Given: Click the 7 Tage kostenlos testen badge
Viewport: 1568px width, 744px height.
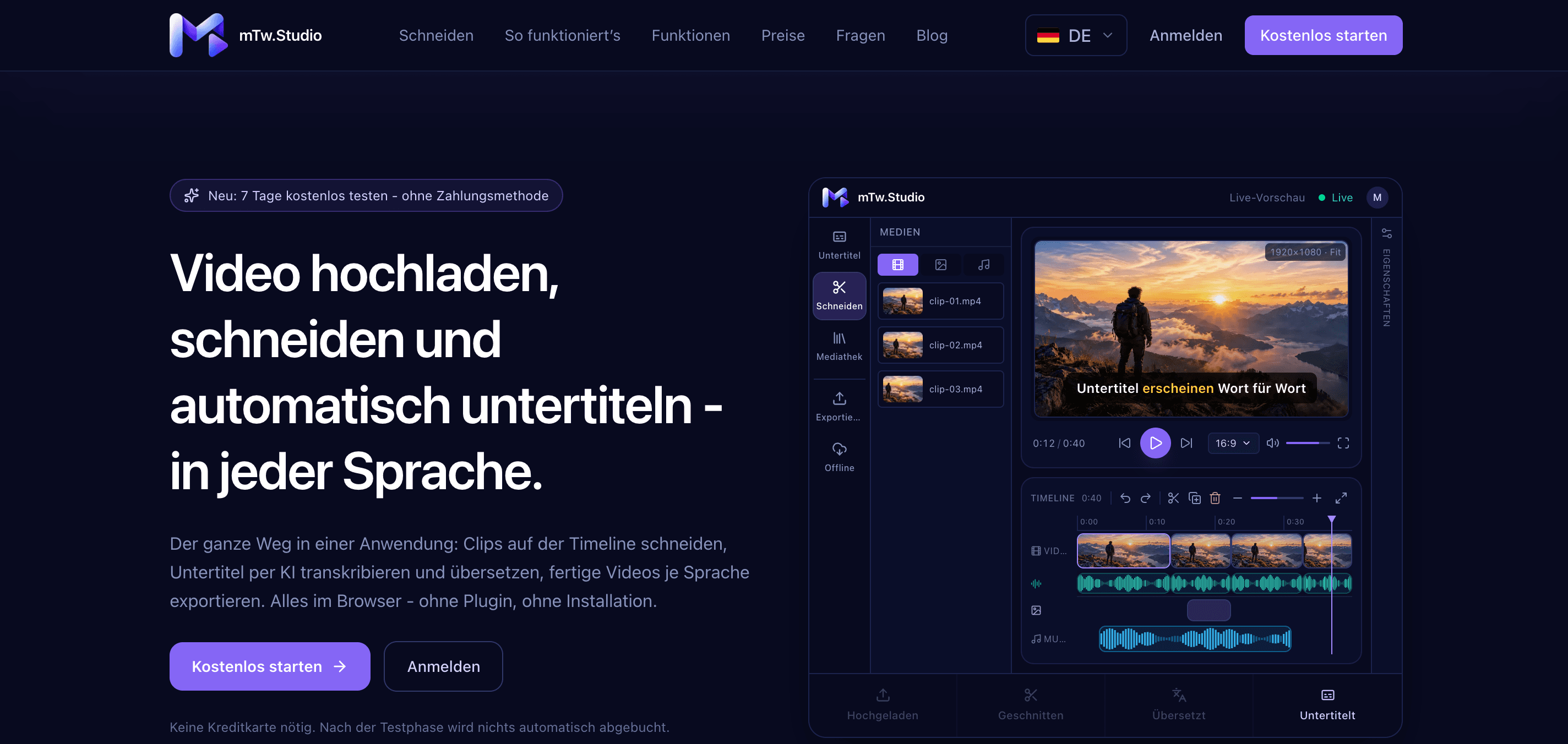Looking at the screenshot, I should coord(366,195).
